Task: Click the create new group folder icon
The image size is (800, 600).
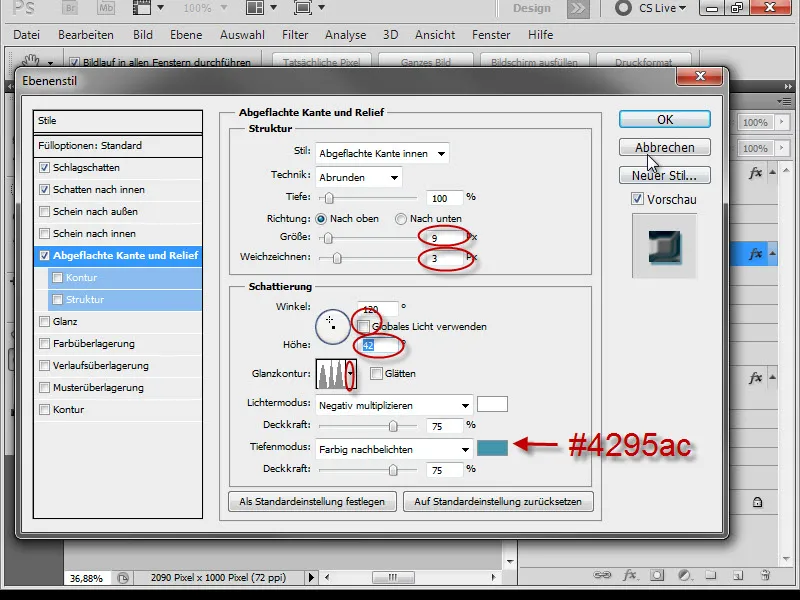Action: click(711, 575)
